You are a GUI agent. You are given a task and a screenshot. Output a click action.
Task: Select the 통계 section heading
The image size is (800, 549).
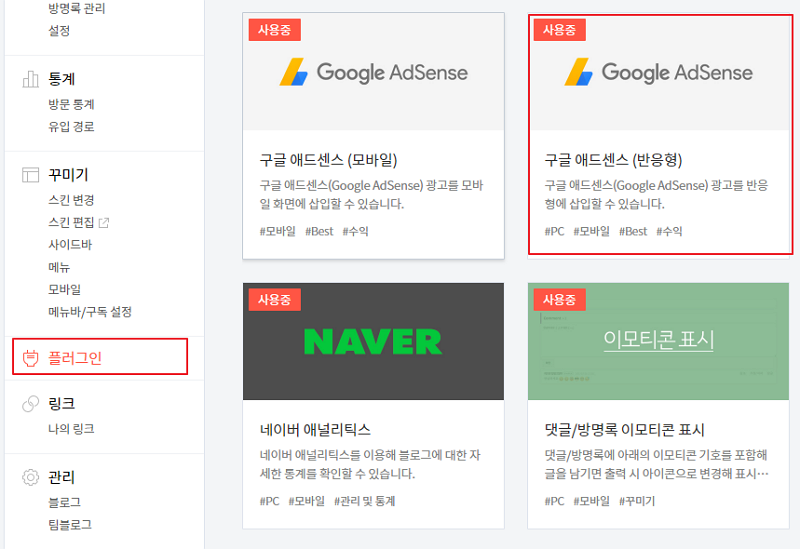[x=62, y=79]
